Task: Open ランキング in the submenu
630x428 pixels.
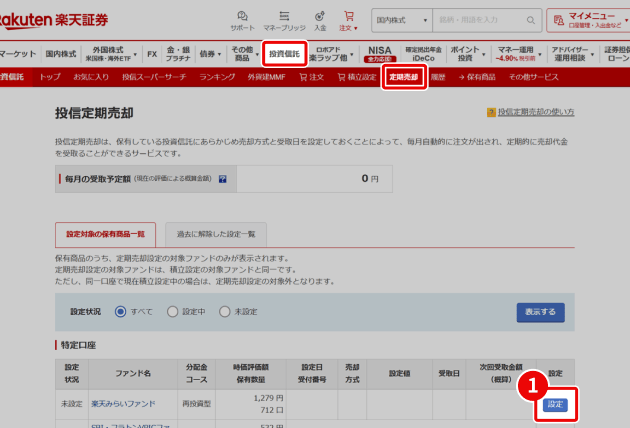Action: 217,77
